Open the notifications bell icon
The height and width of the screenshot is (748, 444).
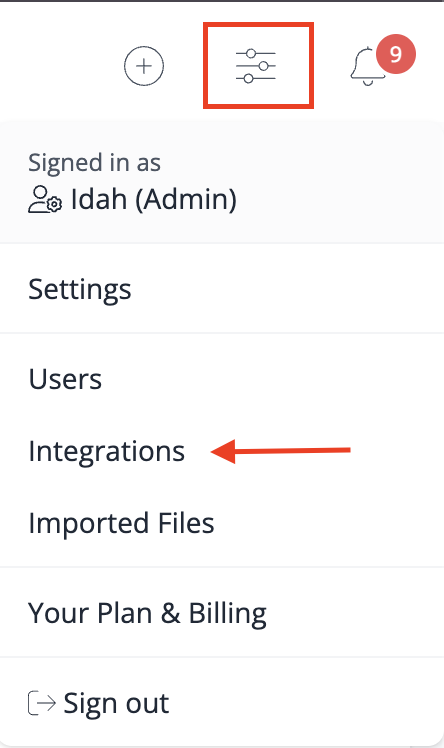point(367,66)
